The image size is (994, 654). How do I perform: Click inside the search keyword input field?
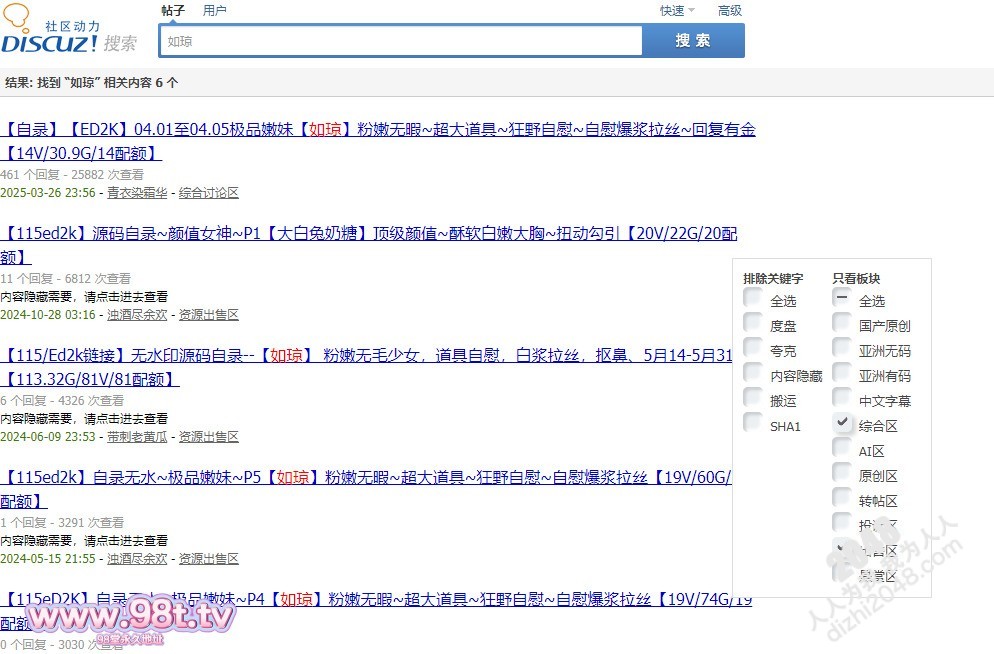click(x=400, y=40)
